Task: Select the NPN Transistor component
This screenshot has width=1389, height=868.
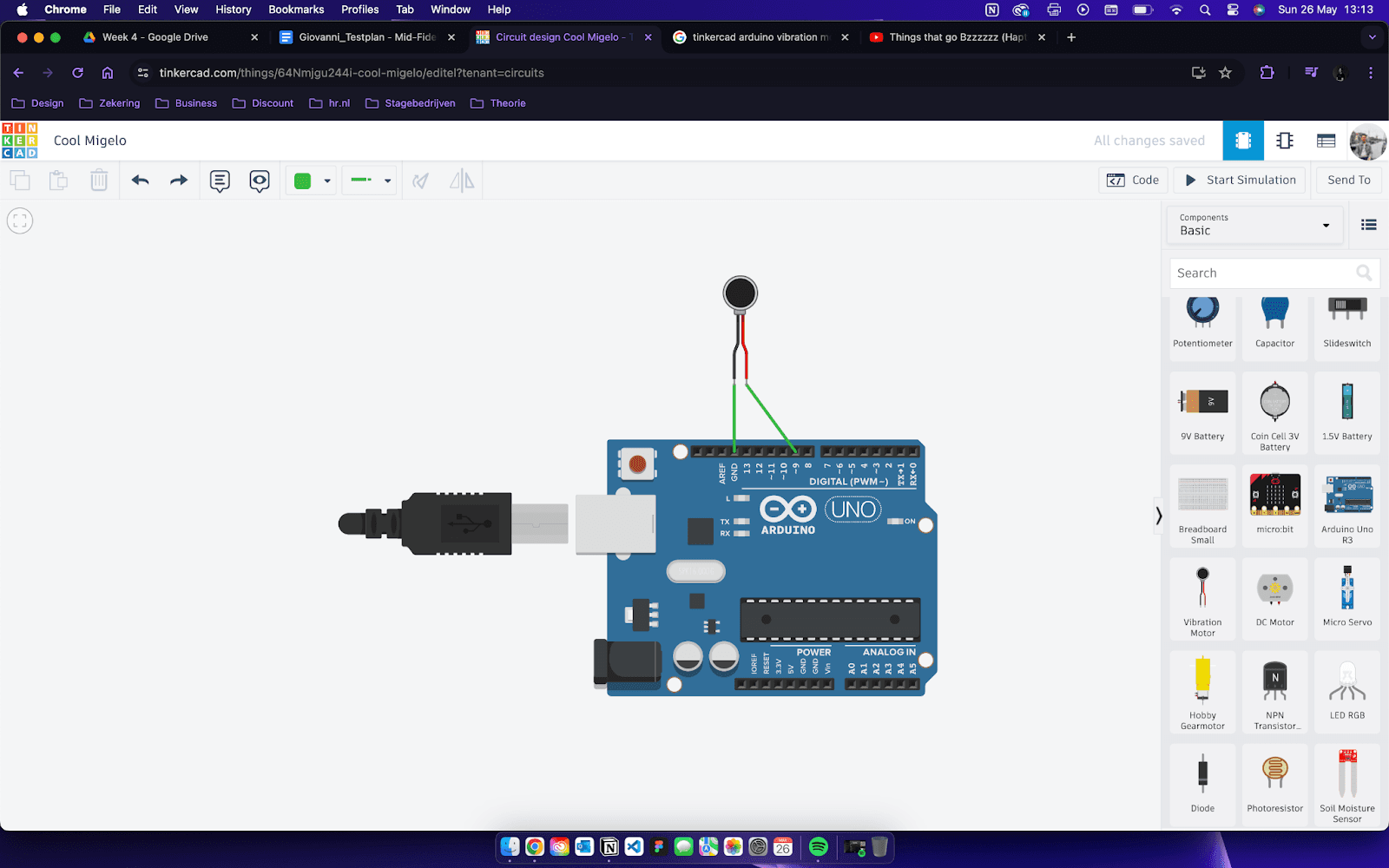Action: pos(1274,692)
